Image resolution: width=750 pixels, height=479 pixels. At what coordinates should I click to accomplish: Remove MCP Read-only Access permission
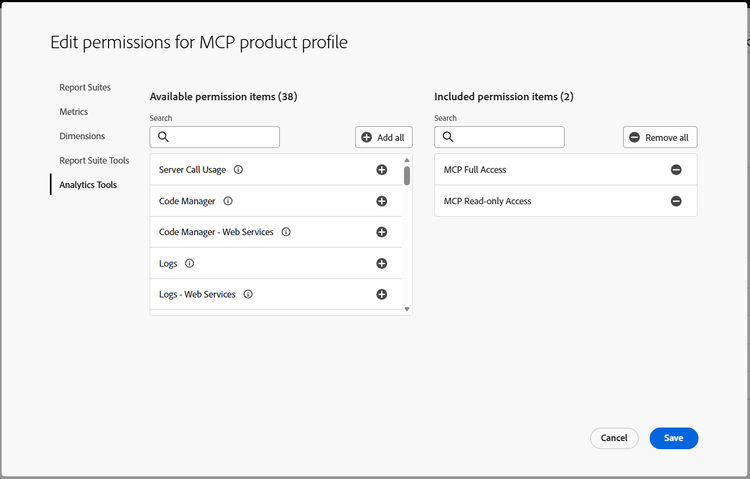tap(676, 201)
